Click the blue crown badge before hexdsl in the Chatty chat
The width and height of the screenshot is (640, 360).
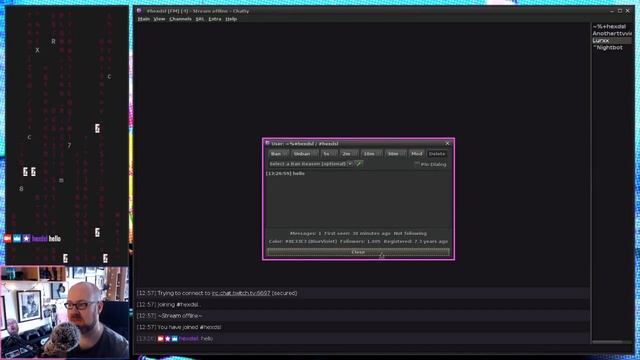[x=174, y=338]
